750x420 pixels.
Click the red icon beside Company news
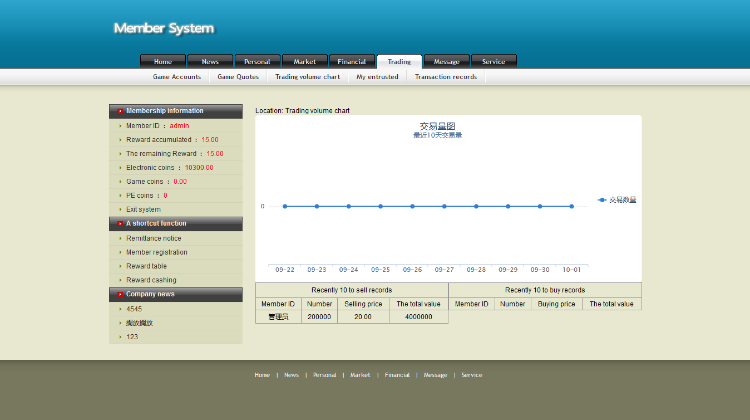[120, 294]
